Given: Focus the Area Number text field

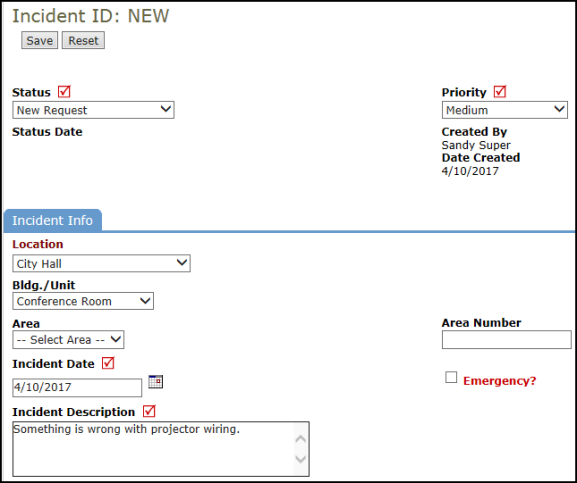Looking at the screenshot, I should click(x=507, y=340).
